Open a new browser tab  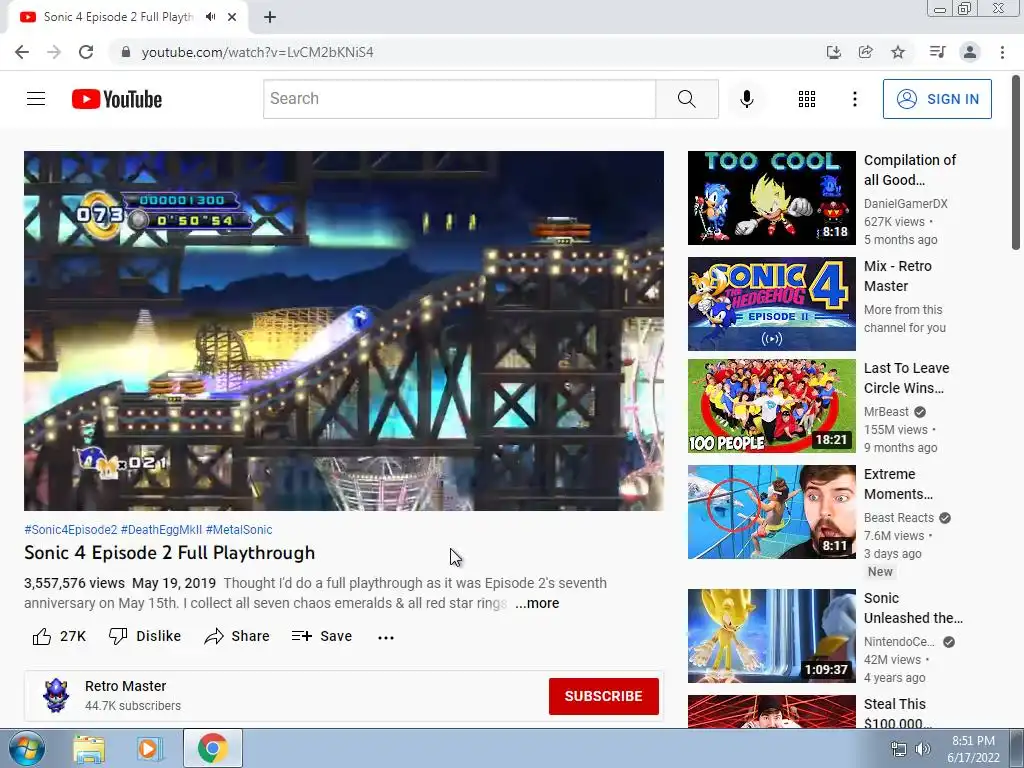coord(270,17)
